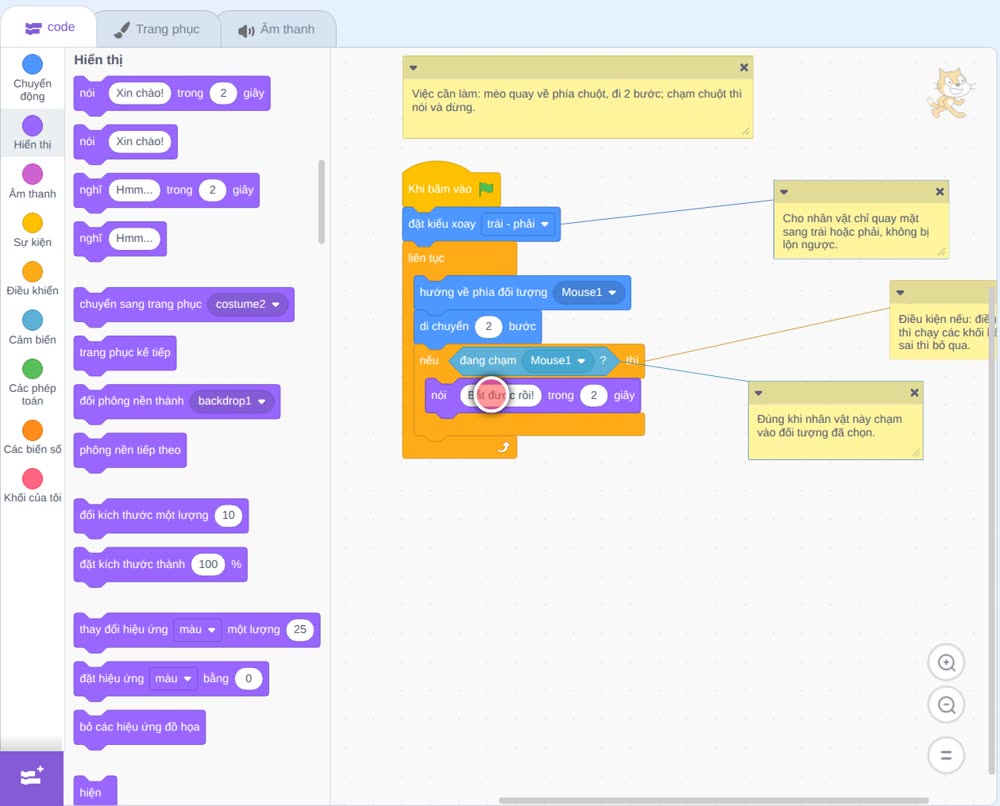
Task: Switch to the Âm thanh tab
Action: (x=277, y=29)
